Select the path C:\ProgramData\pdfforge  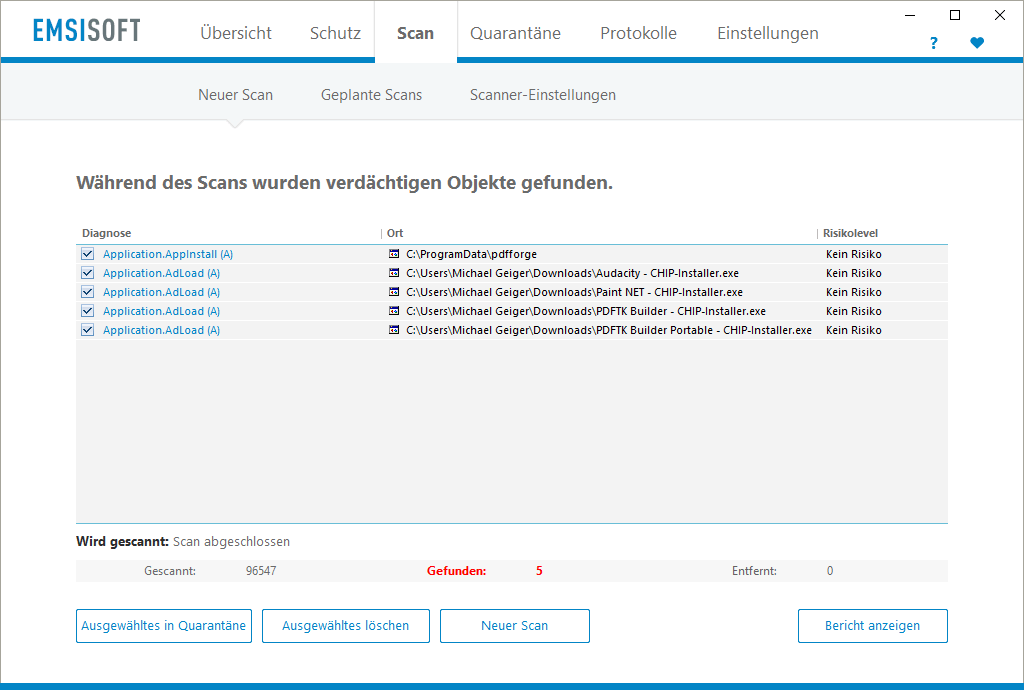[x=472, y=254]
